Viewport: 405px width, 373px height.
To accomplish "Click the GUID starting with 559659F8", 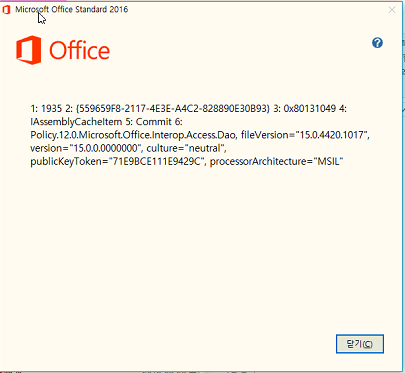I will pyautogui.click(x=173, y=108).
